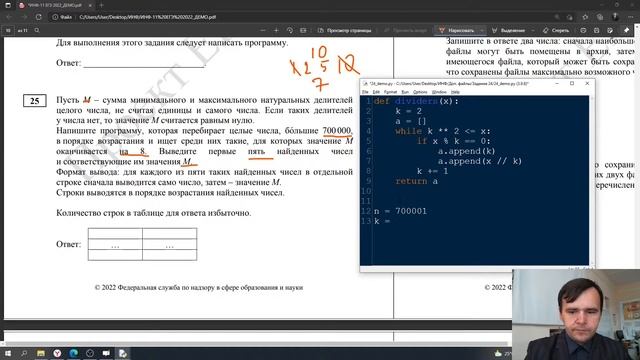
Task: Close the PDF browser tab
Action: tap(90, 5)
